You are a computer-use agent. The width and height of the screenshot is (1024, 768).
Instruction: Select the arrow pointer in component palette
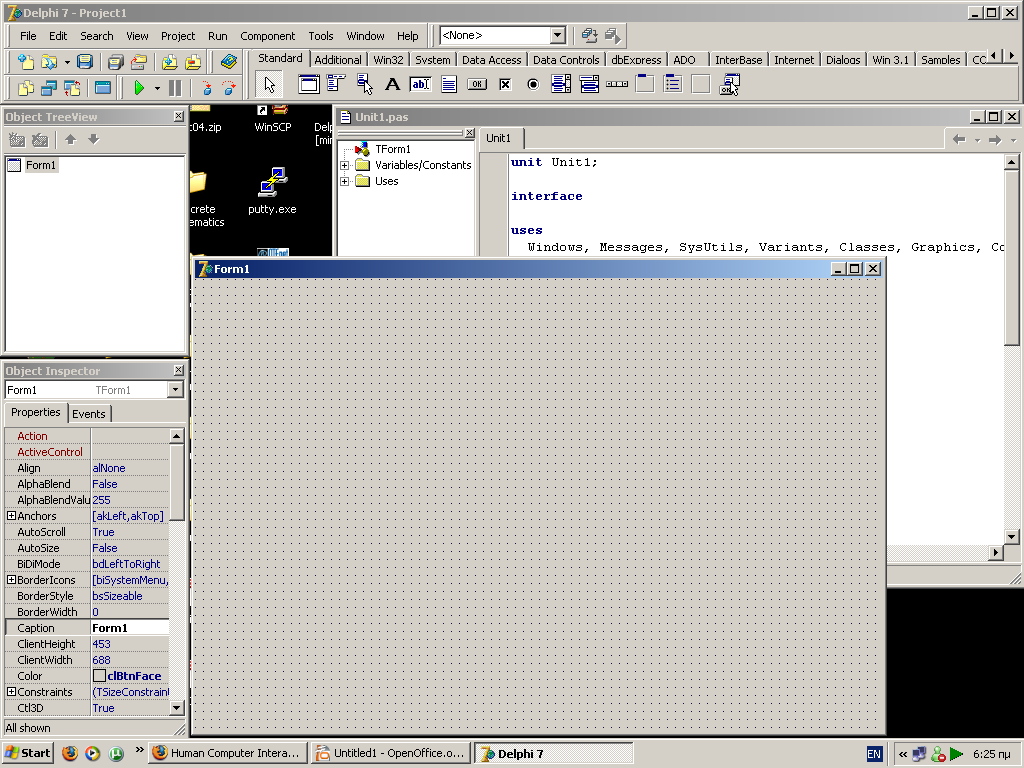point(269,84)
